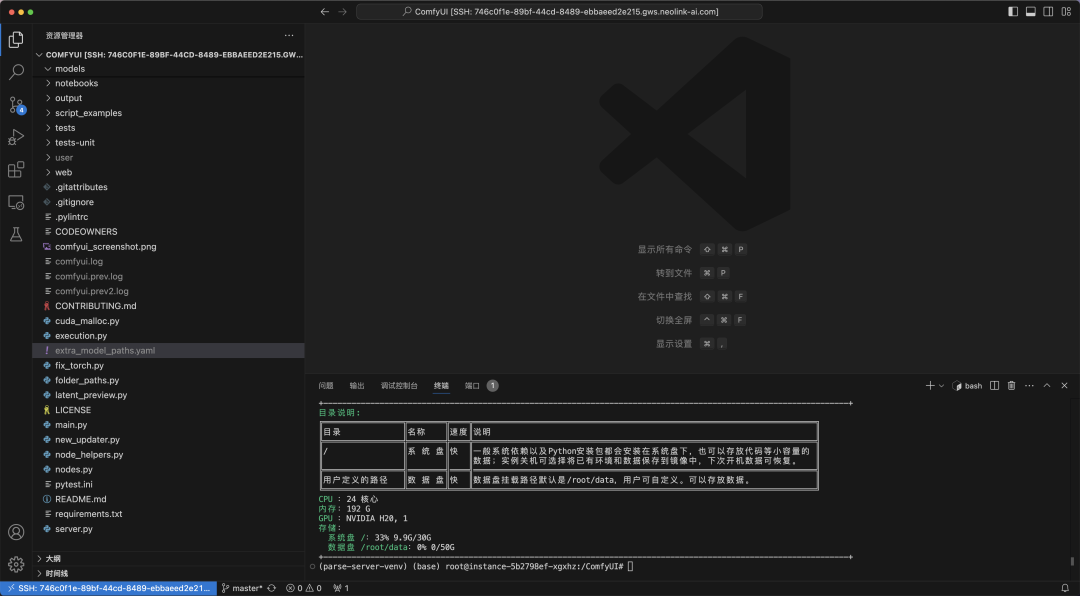
Task: Select the 终端 terminal tab
Action: 442,386
